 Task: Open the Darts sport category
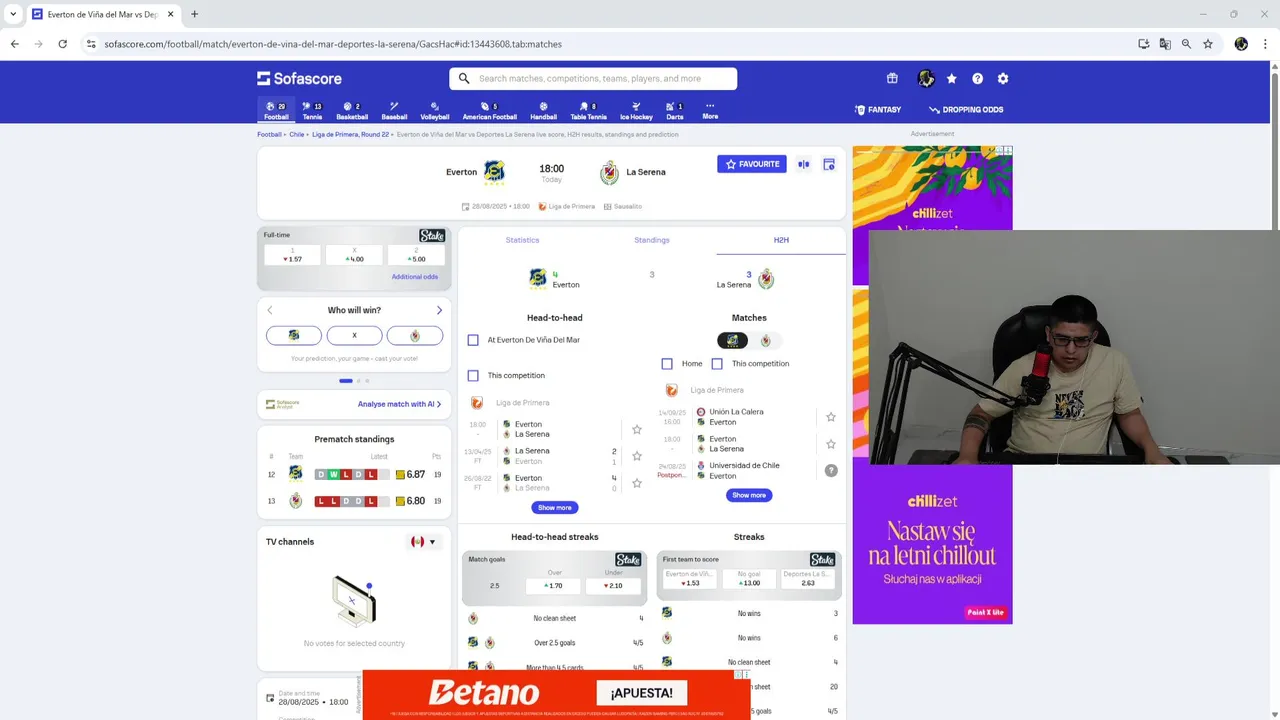coord(675,110)
